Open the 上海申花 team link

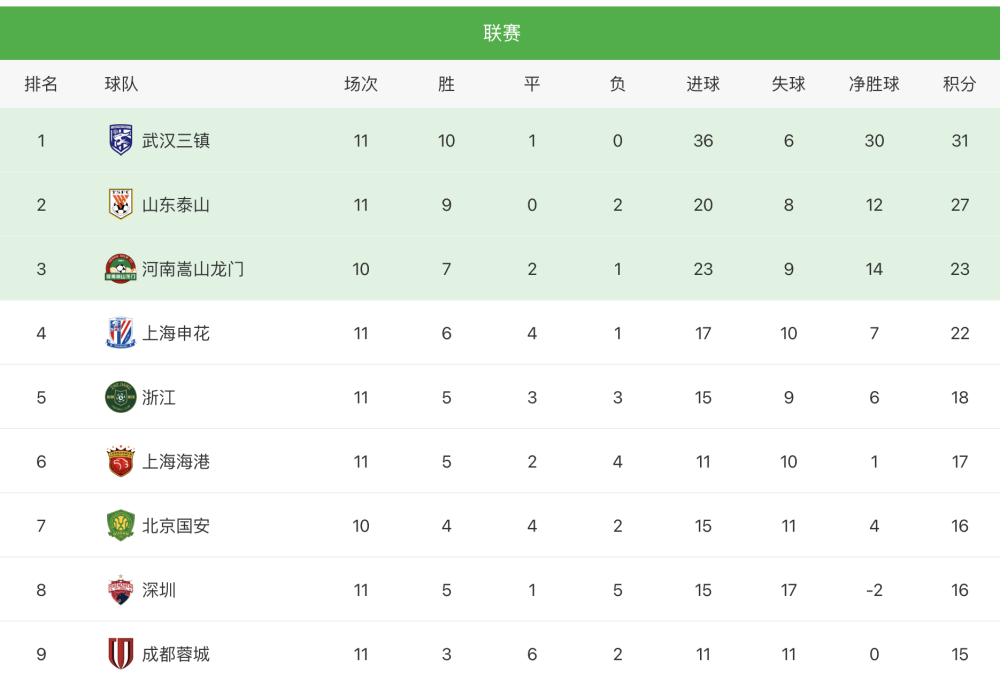175,333
